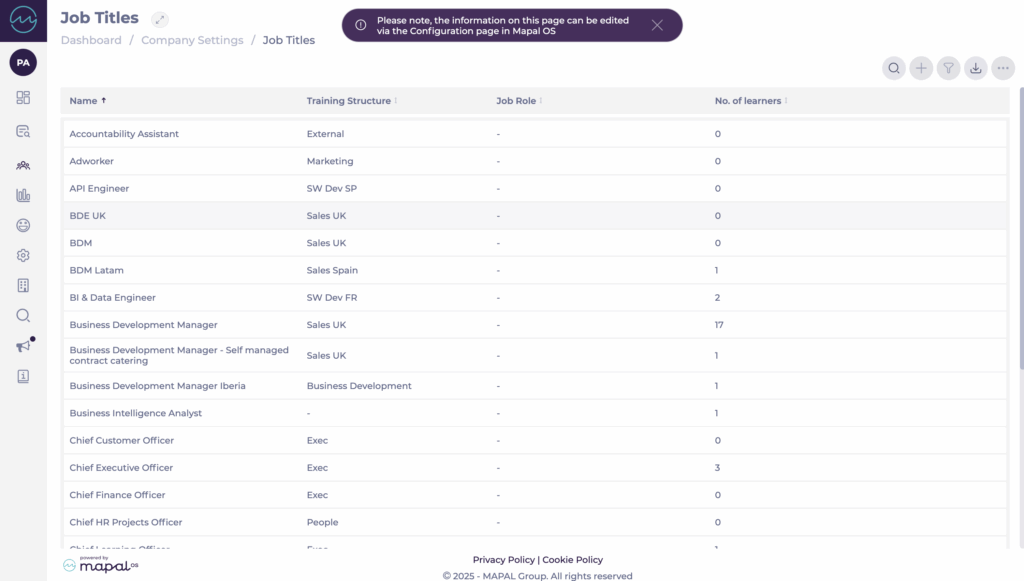Open Company Settings breadcrumb
This screenshot has height=581, width=1024.
point(192,41)
